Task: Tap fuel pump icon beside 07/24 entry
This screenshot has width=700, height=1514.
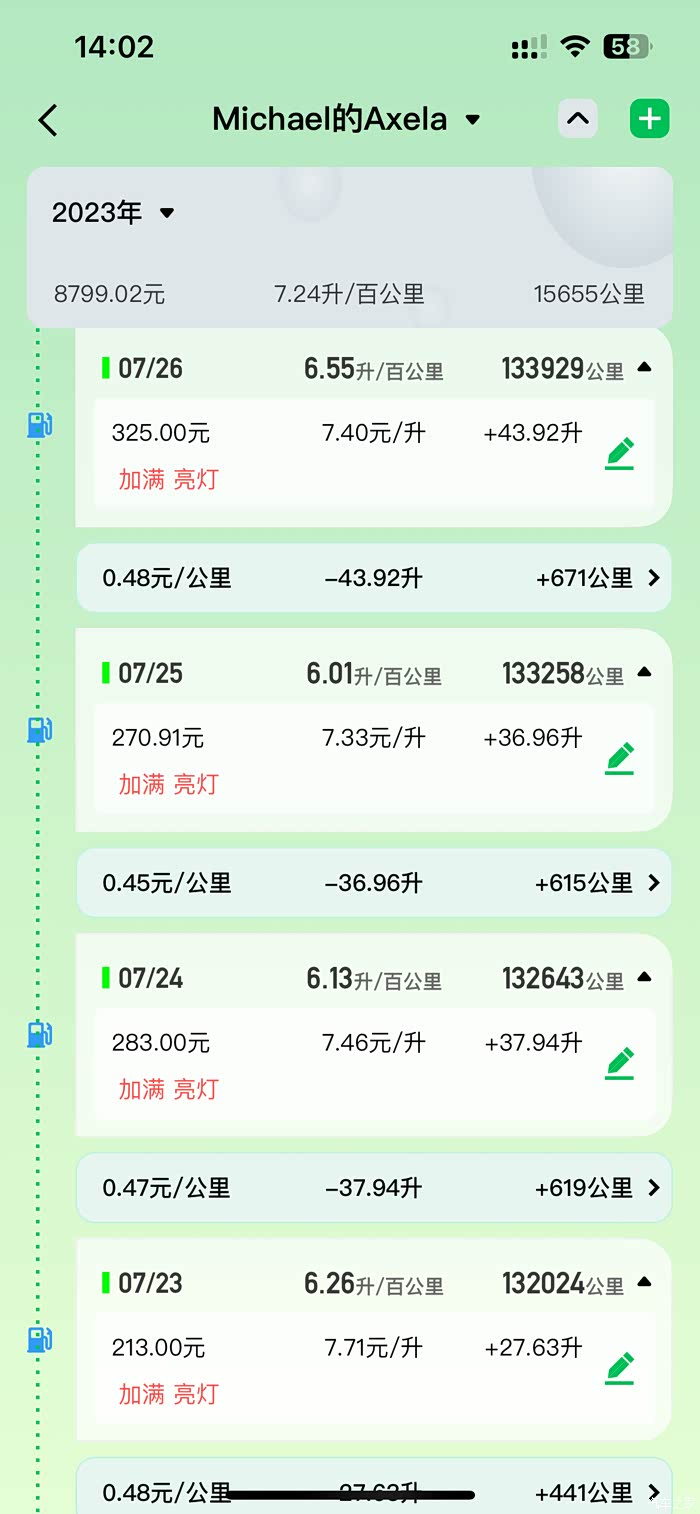Action: [x=39, y=1034]
